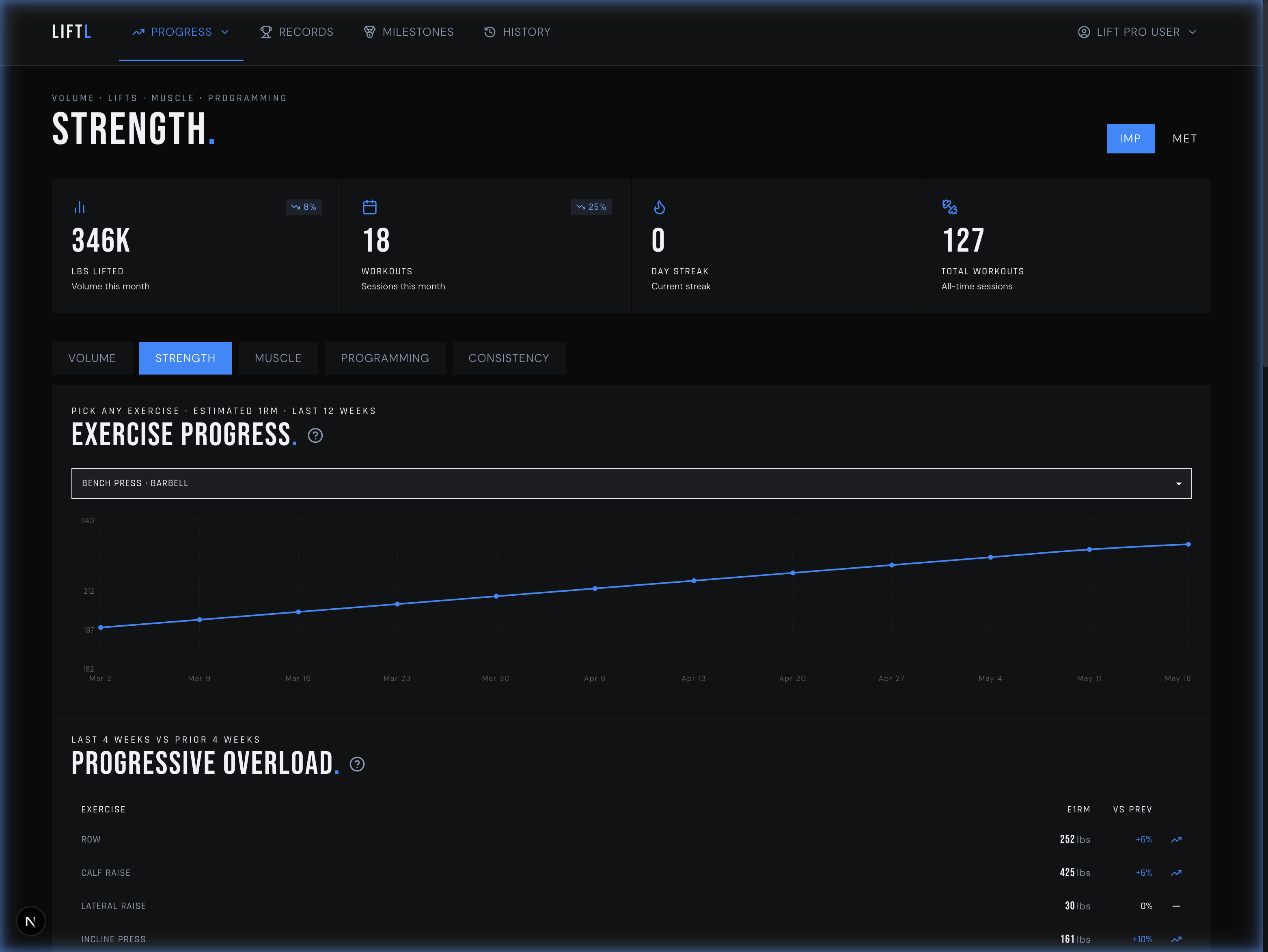
Task: Click the Next.js N badge icon
Action: click(31, 921)
